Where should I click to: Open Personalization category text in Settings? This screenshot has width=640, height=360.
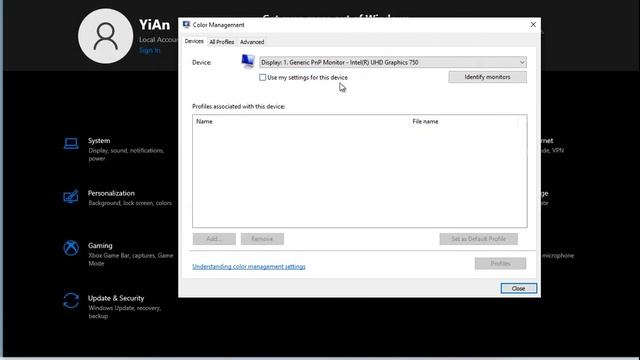point(111,193)
